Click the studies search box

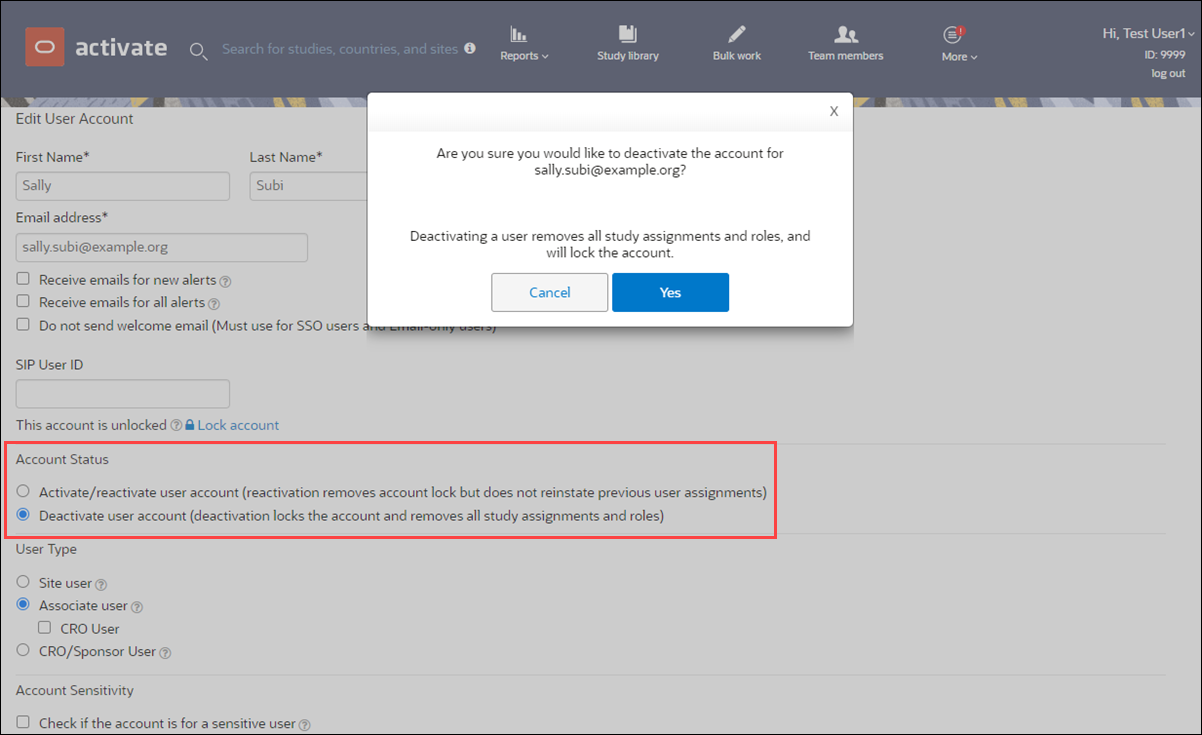[340, 49]
